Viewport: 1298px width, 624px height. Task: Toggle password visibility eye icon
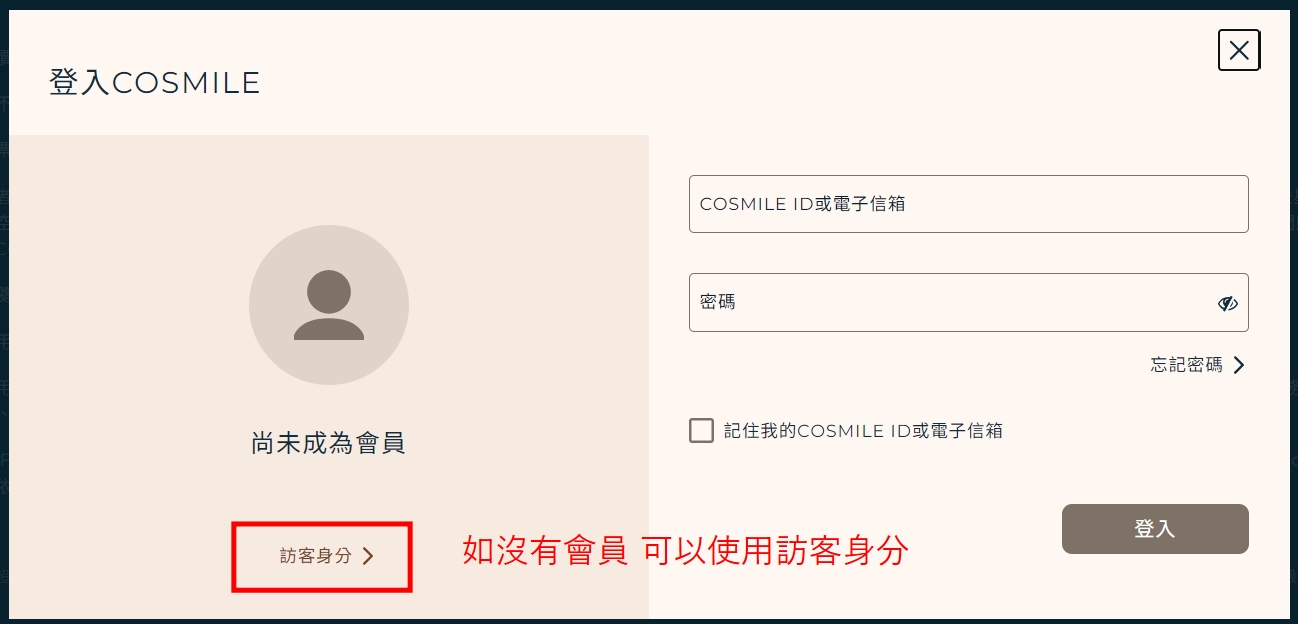[1228, 303]
